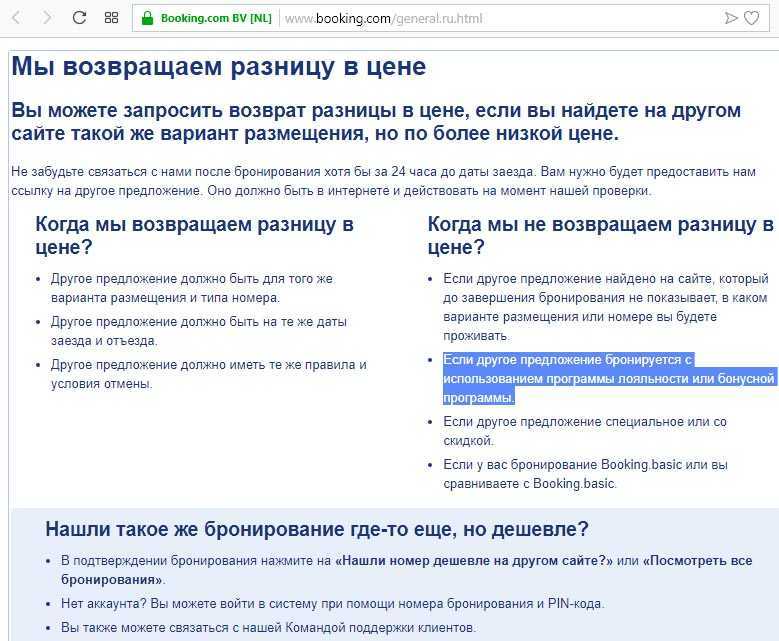Image resolution: width=779 pixels, height=641 pixels.
Task: Go back with the browser back arrow
Action: pyautogui.click(x=16, y=18)
